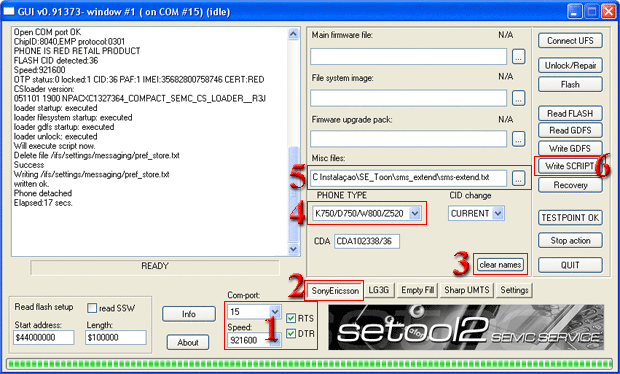Close the GUI window
This screenshot has height=374, width=620.
coord(609,11)
